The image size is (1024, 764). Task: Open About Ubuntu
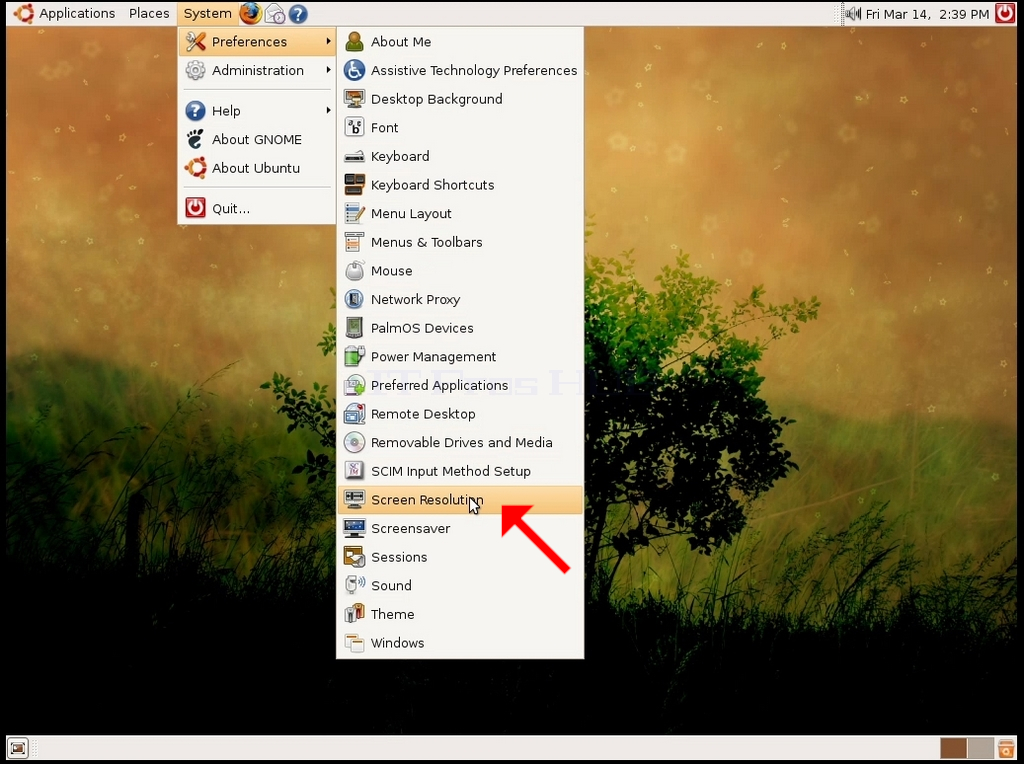click(257, 168)
